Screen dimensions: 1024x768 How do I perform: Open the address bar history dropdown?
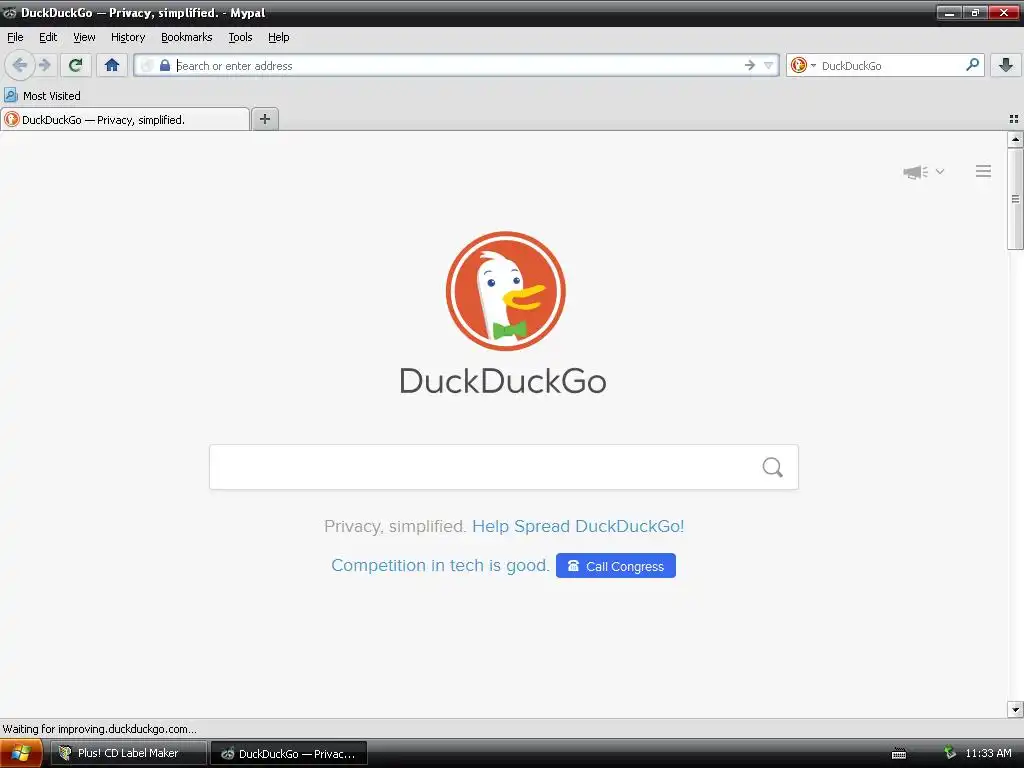click(x=769, y=65)
